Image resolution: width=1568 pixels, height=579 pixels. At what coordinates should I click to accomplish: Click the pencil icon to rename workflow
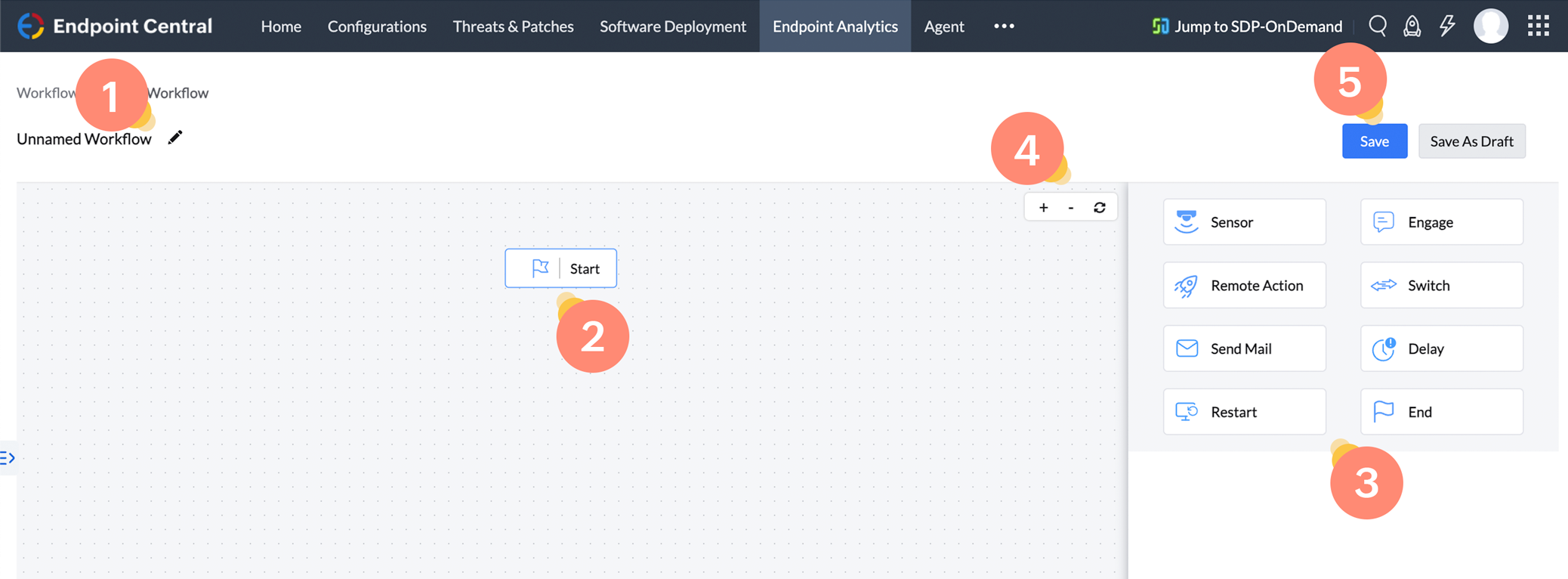(x=175, y=138)
